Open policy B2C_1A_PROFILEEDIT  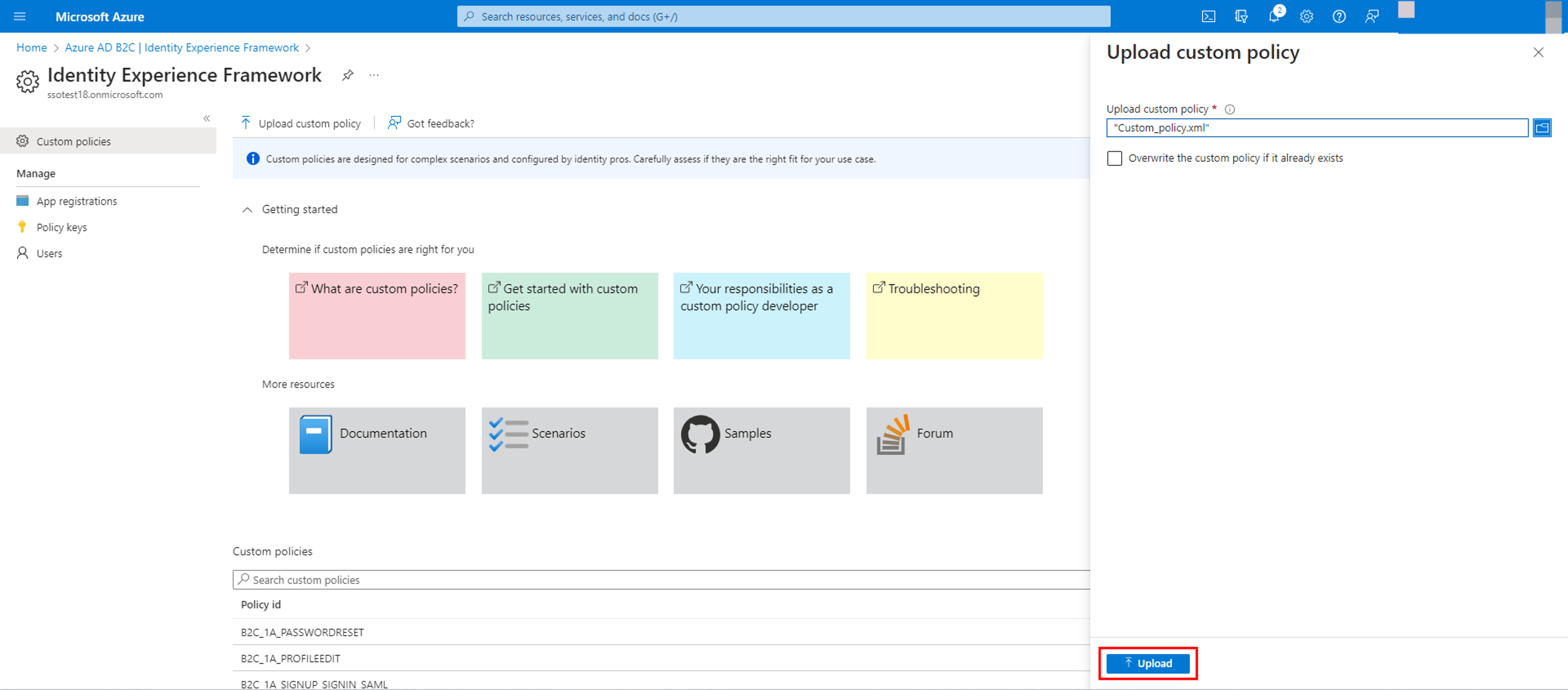[x=290, y=659]
